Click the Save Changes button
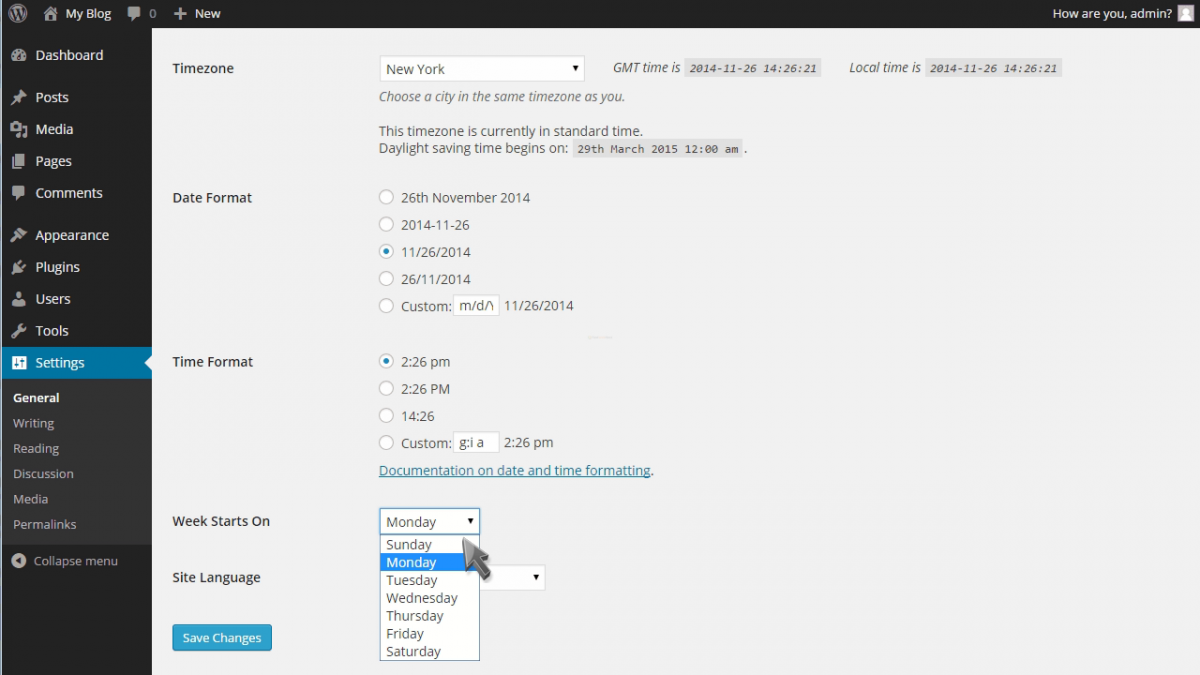 pyautogui.click(x=221, y=637)
